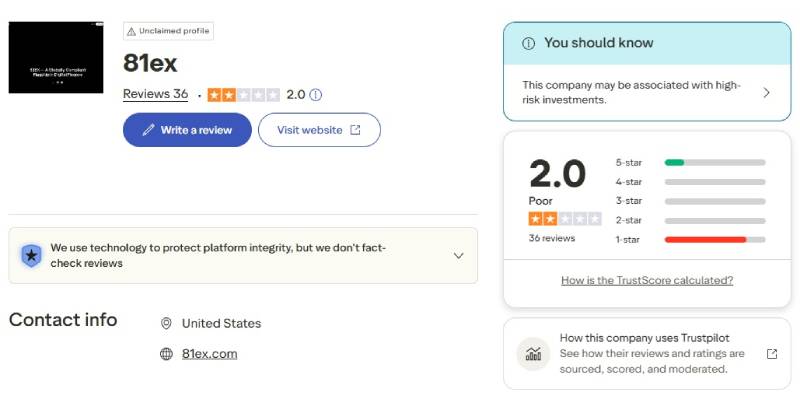Click the external link icon on Visit website

pos(355,130)
